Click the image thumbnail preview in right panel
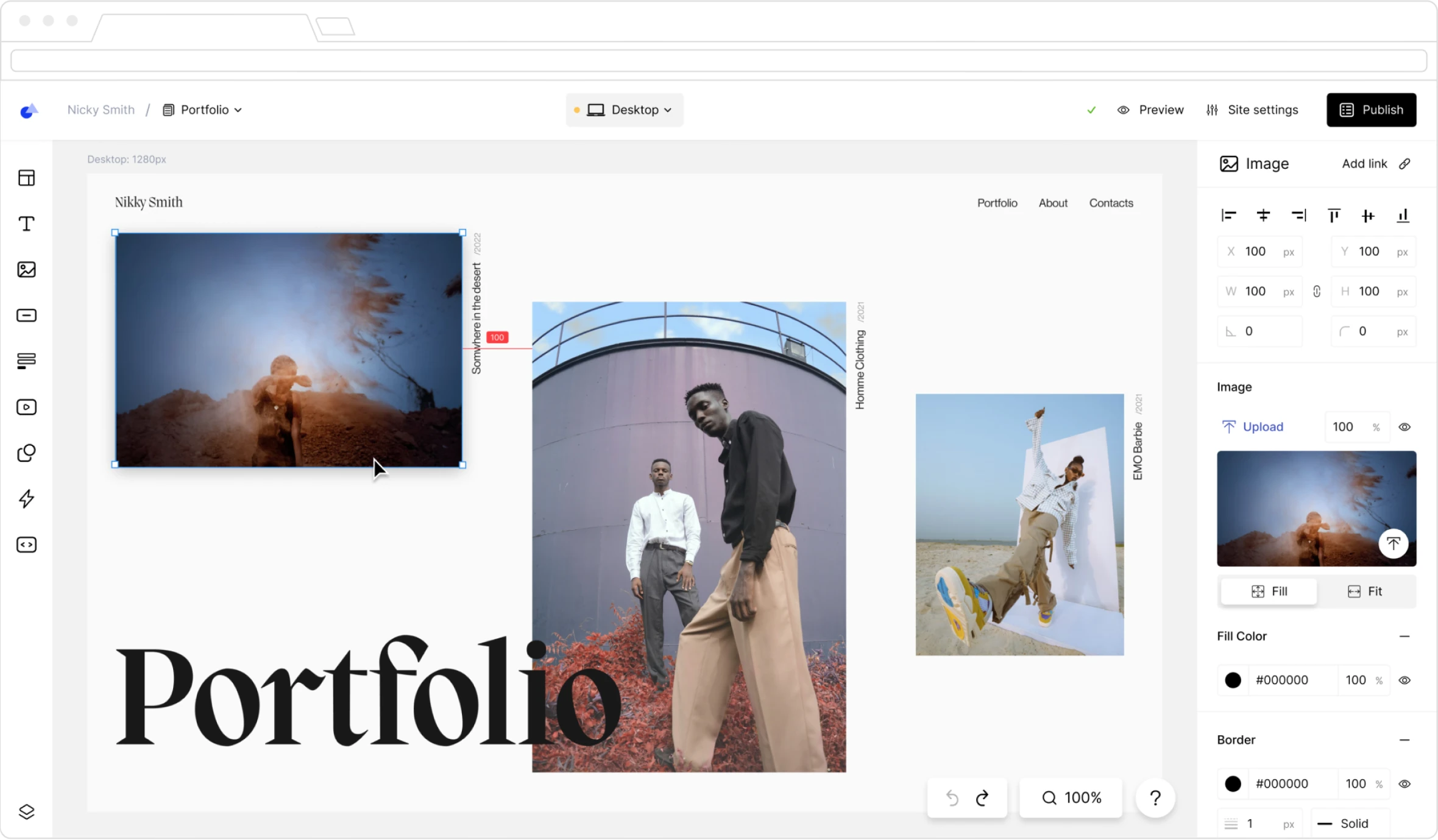Image resolution: width=1438 pixels, height=840 pixels. pyautogui.click(x=1316, y=508)
